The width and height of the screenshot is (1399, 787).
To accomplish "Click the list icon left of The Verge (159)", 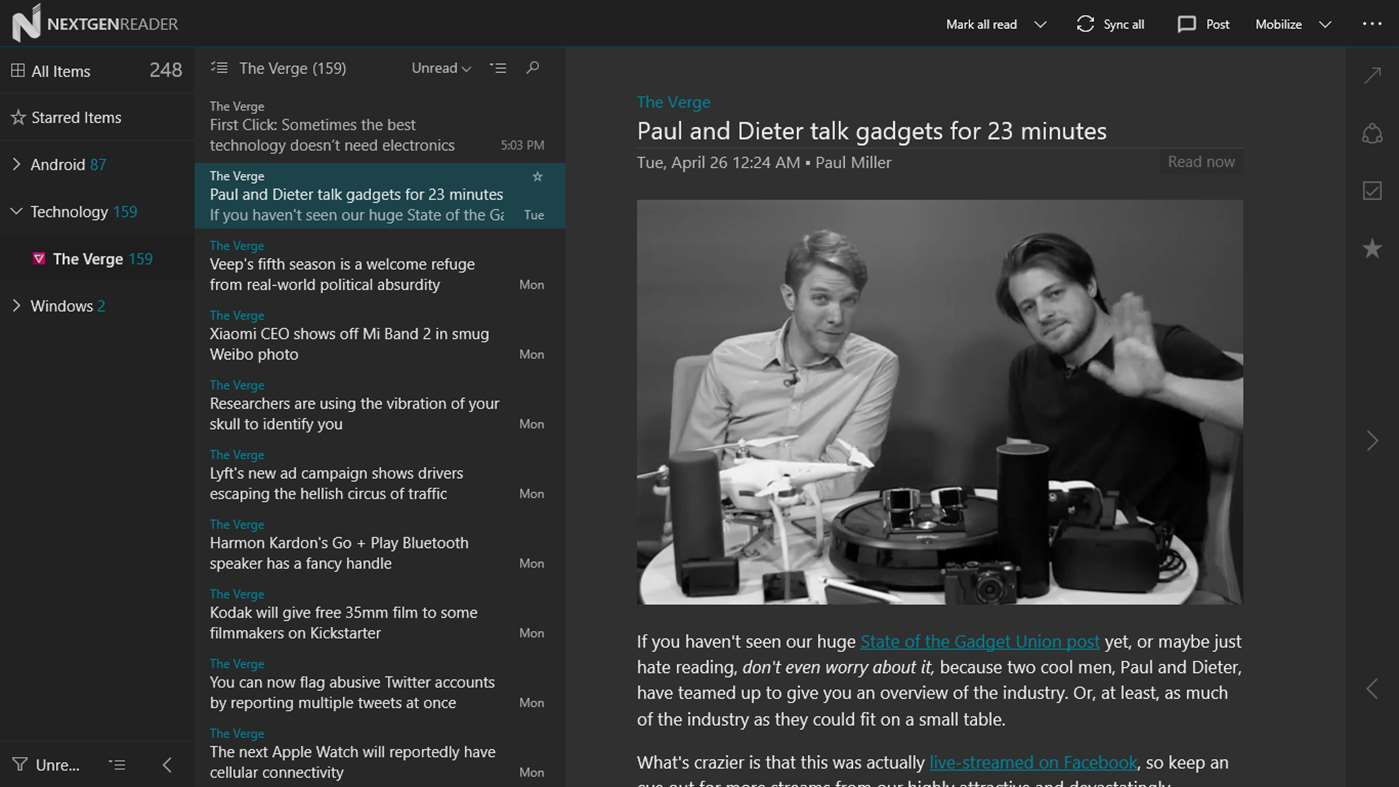I will point(219,68).
